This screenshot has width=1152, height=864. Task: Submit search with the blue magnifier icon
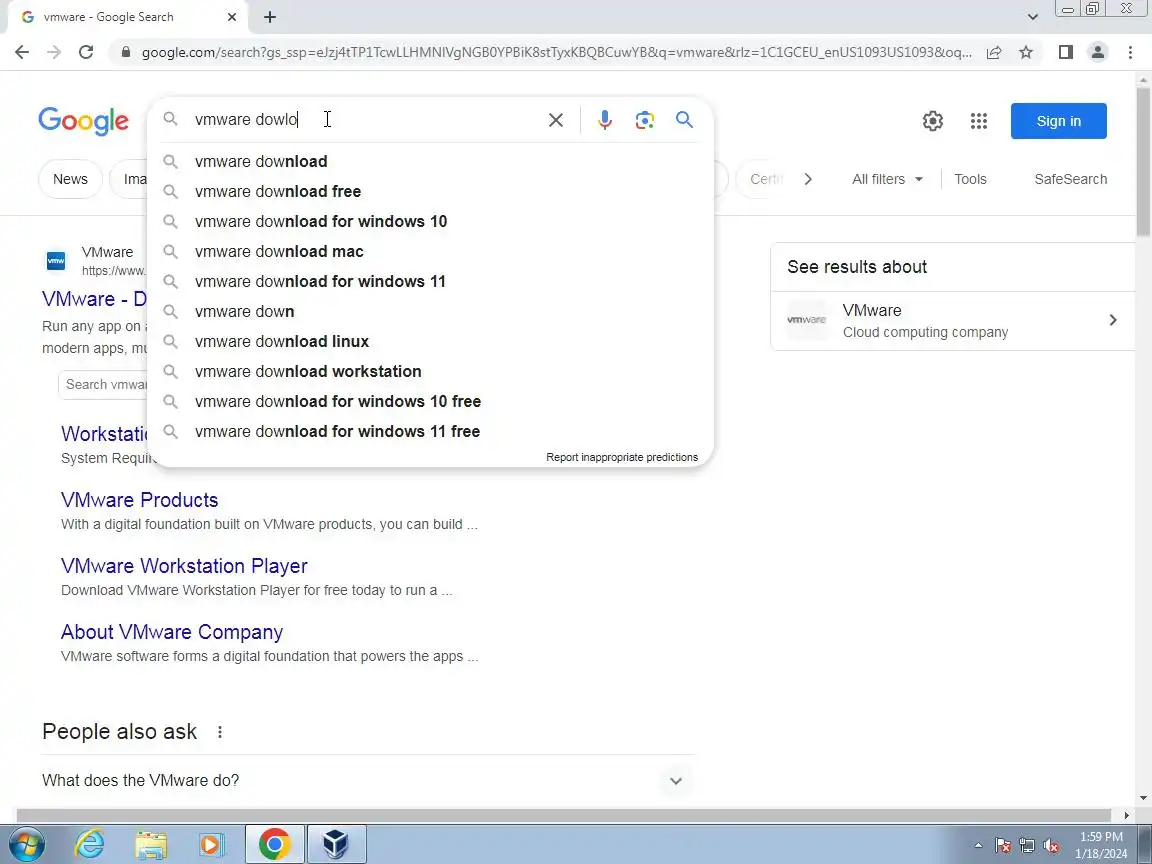(x=685, y=120)
